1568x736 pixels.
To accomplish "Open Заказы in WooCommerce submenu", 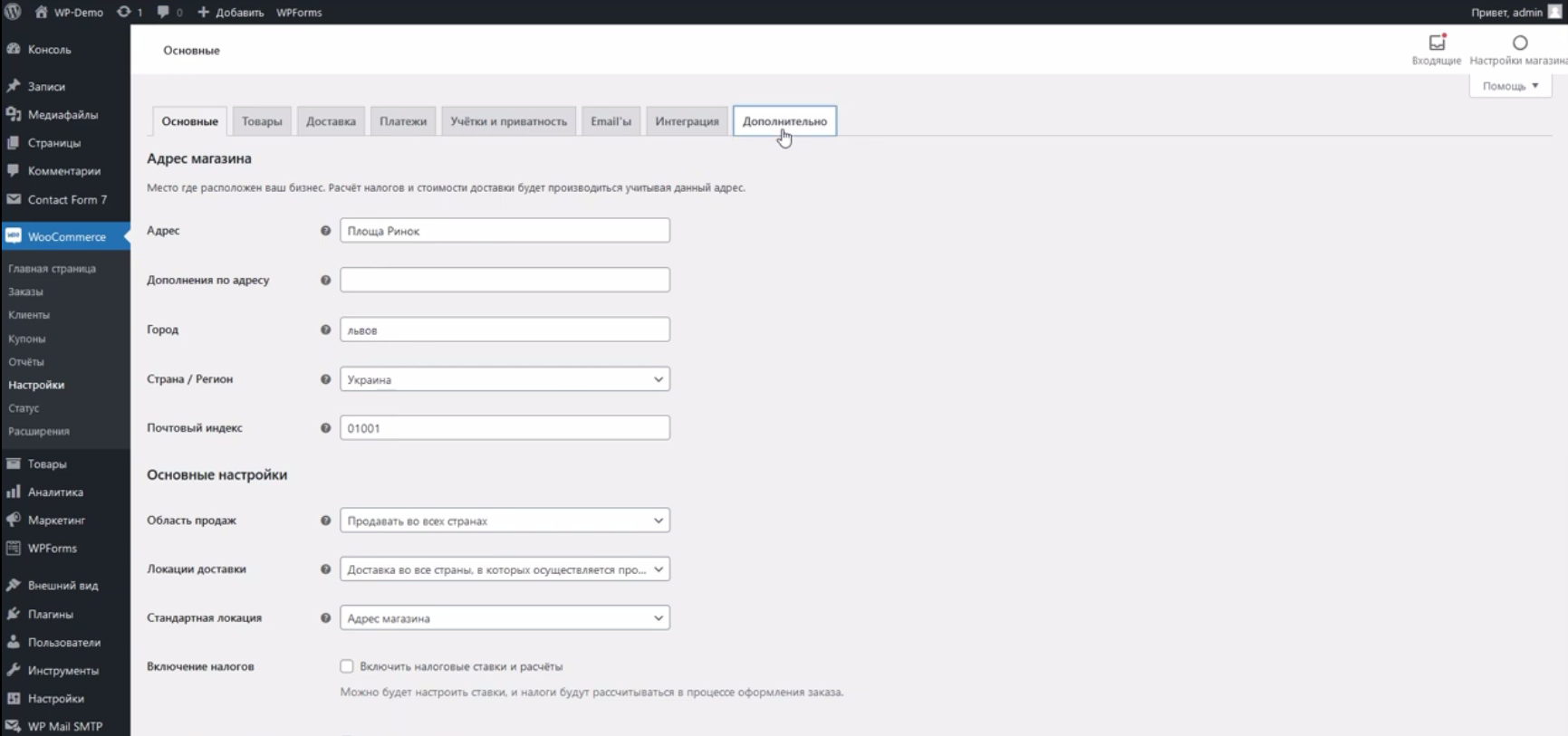I will click(x=25, y=292).
